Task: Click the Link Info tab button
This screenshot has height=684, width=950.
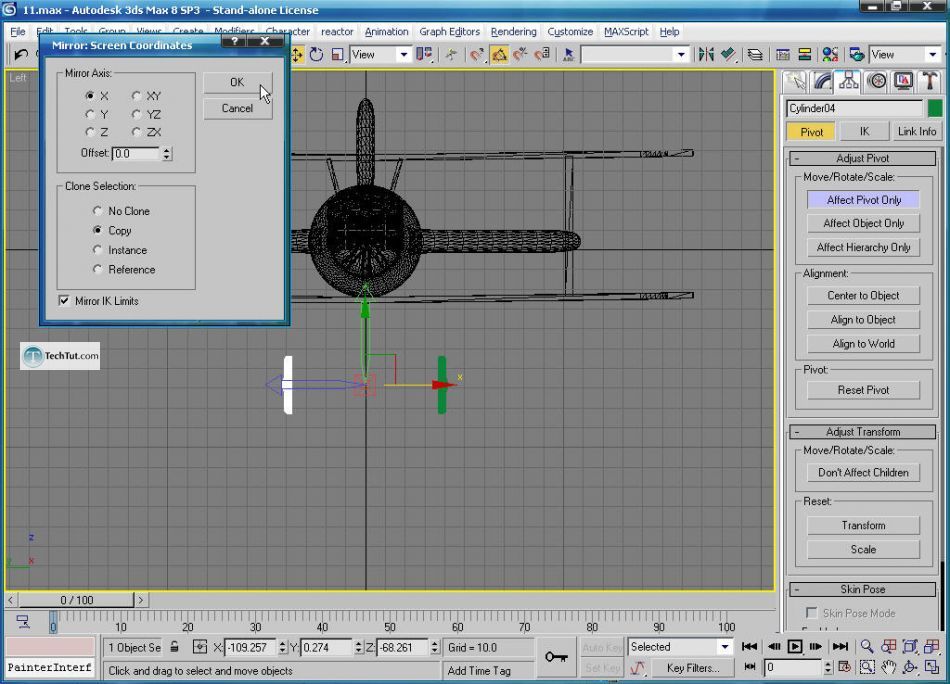Action: 916,131
